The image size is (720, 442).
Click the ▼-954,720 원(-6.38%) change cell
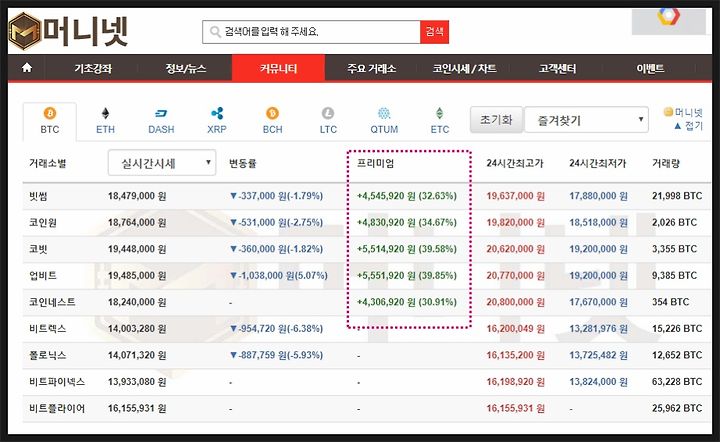pyautogui.click(x=276, y=329)
